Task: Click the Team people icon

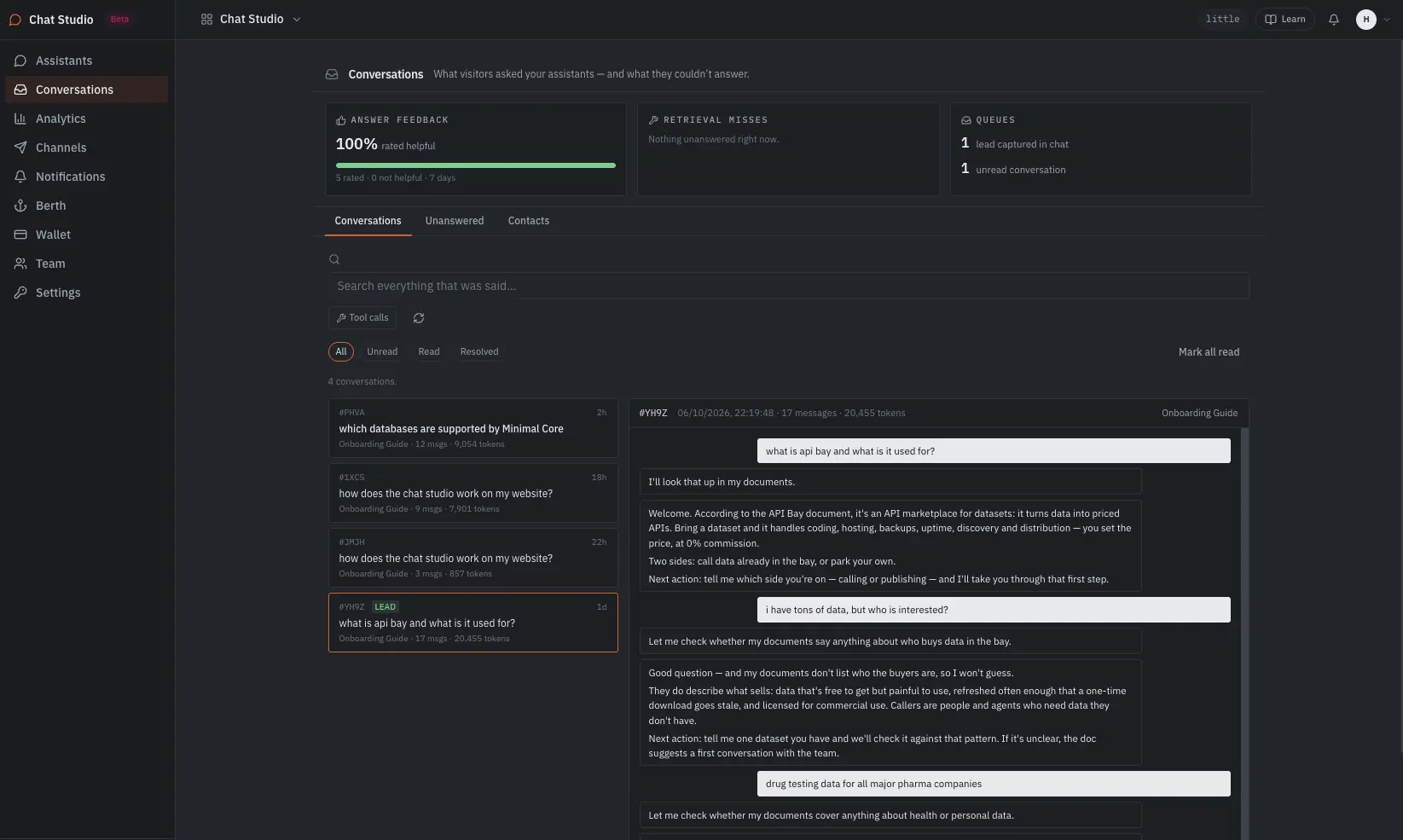Action: pos(20,264)
